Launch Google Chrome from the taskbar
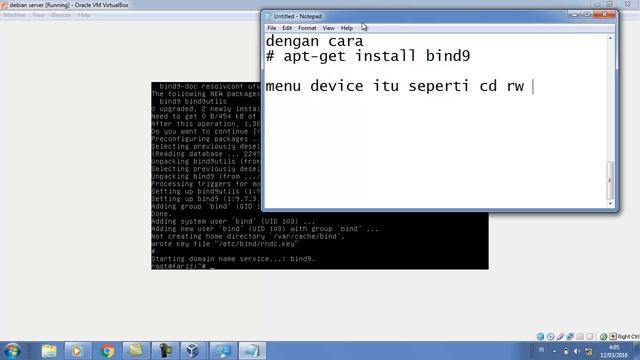Image resolution: width=640 pixels, height=360 pixels. coord(107,351)
